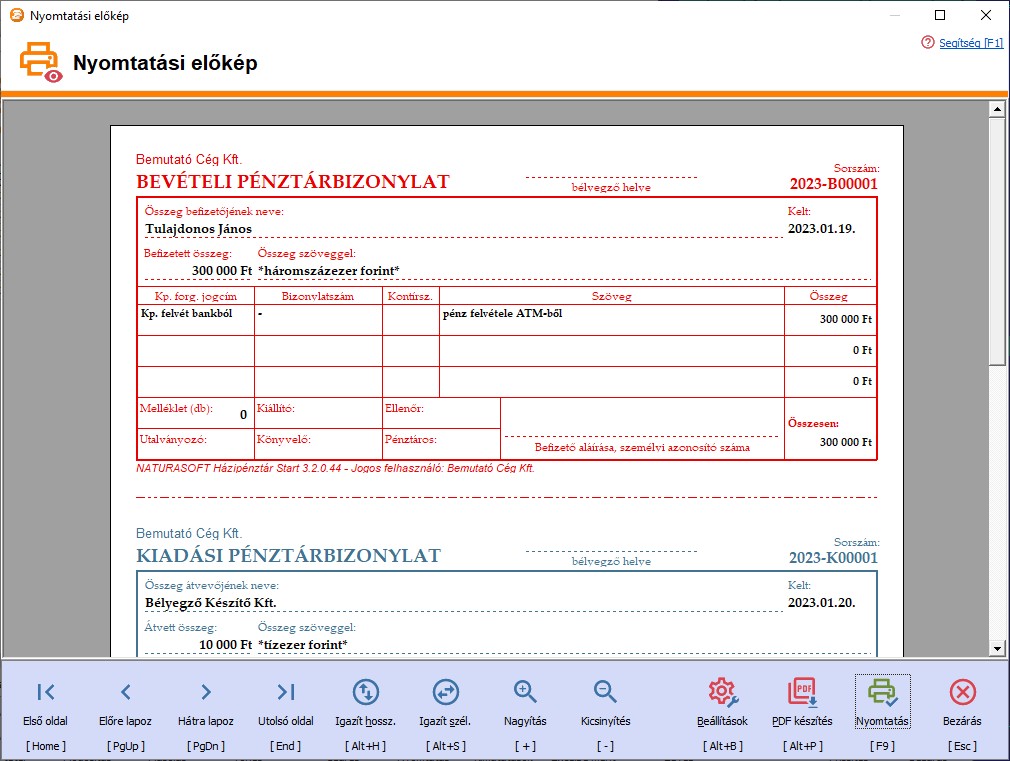Fit page width with Igazít szél.

coord(445,692)
